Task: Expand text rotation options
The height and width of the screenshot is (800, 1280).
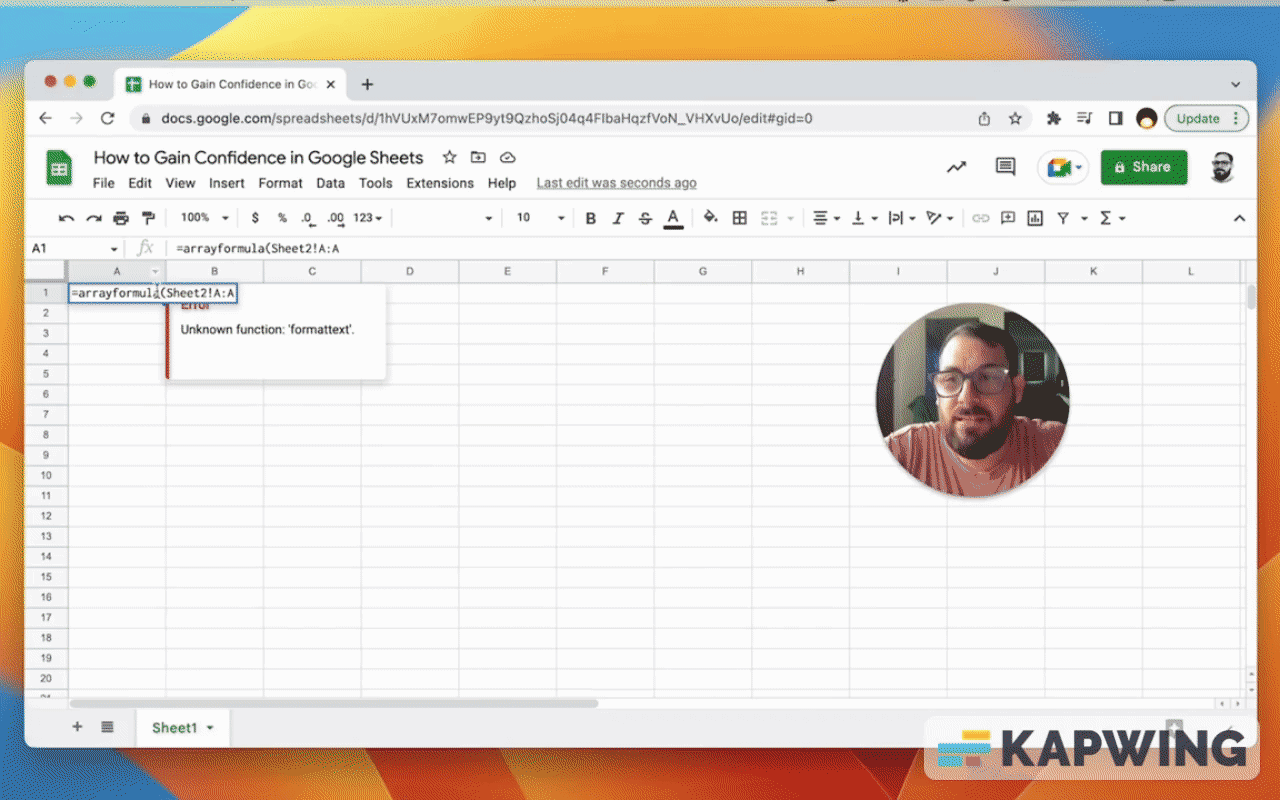Action: click(x=940, y=218)
